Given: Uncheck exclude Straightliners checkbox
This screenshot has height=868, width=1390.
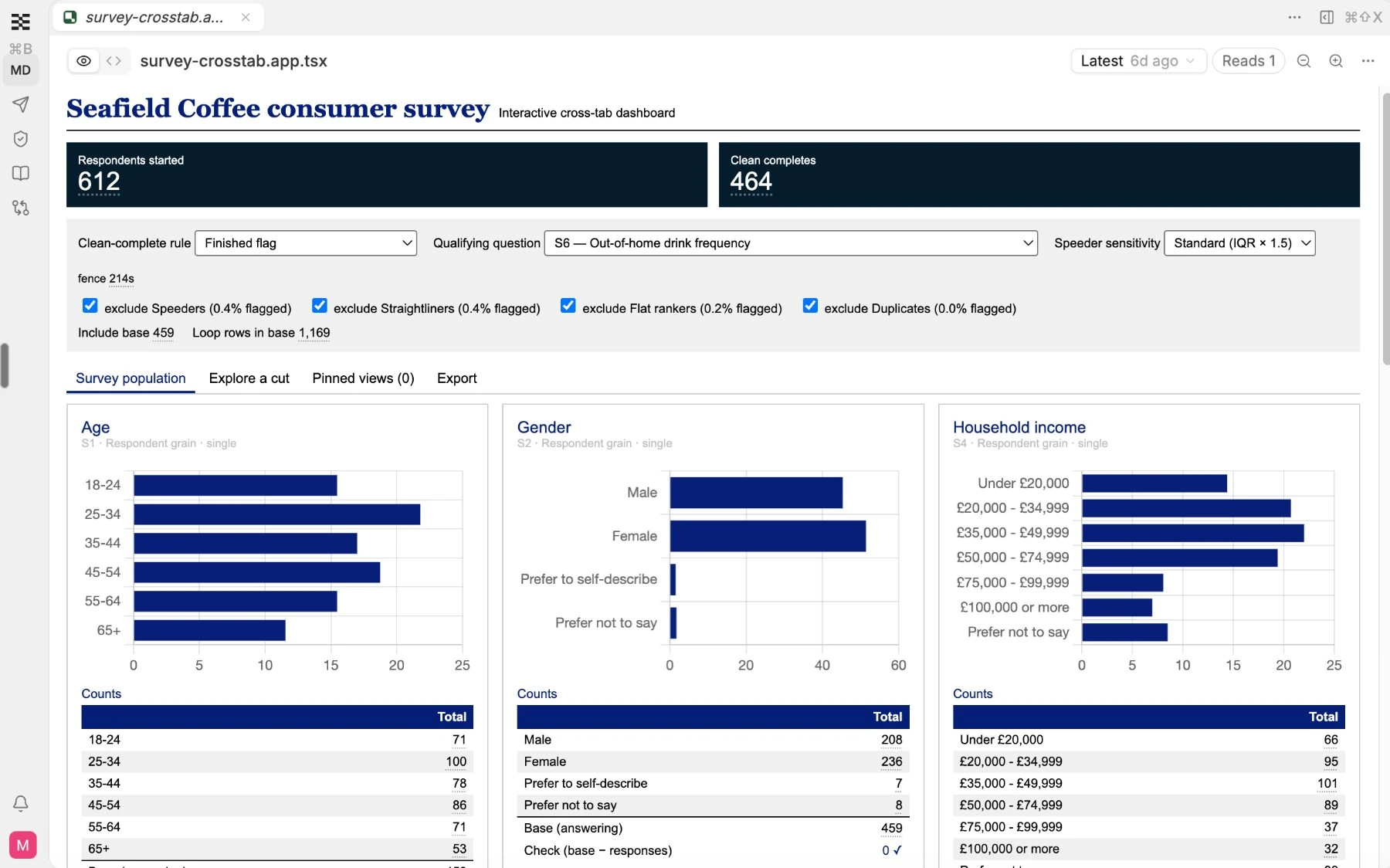Looking at the screenshot, I should (319, 306).
